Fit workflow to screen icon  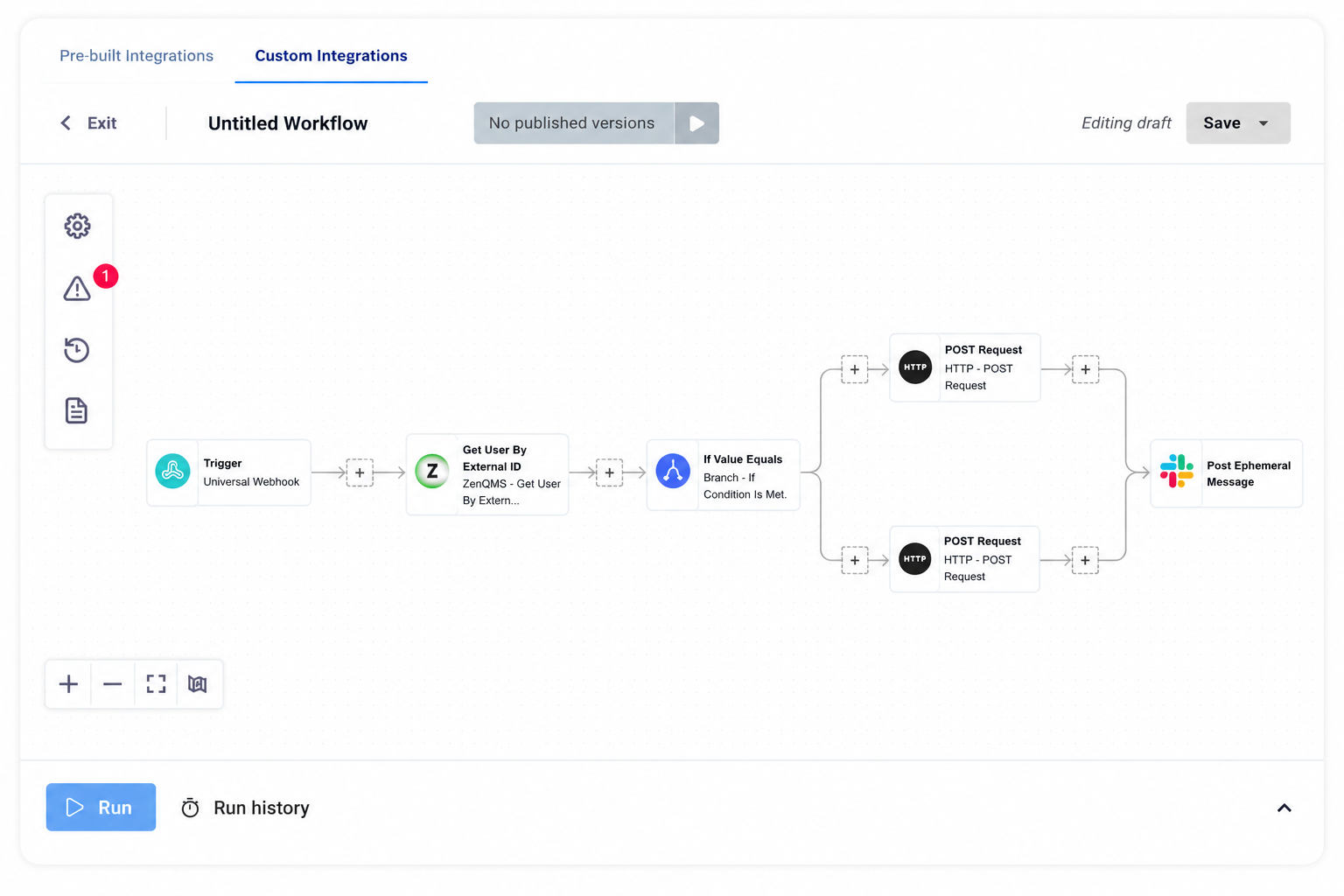[x=156, y=684]
